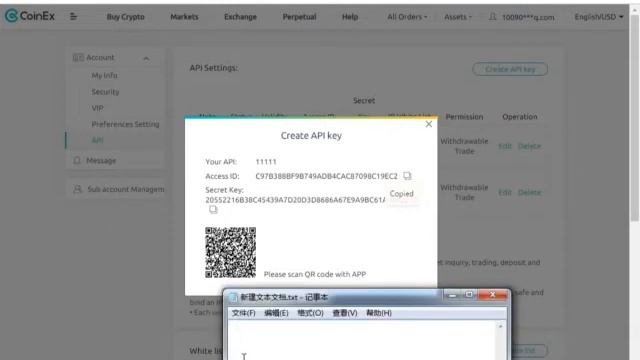
Task: Edit the second API key row
Action: pyautogui.click(x=504, y=192)
